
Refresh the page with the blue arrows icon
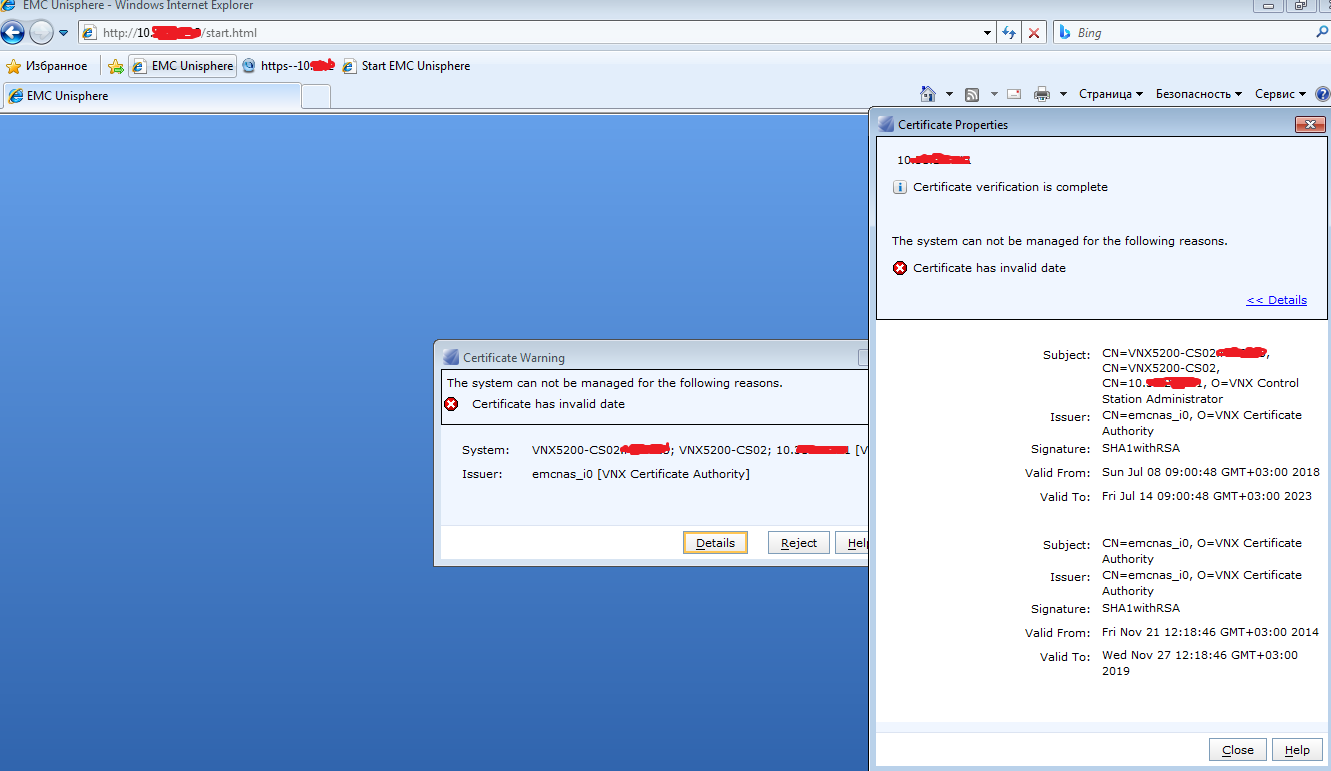1010,33
